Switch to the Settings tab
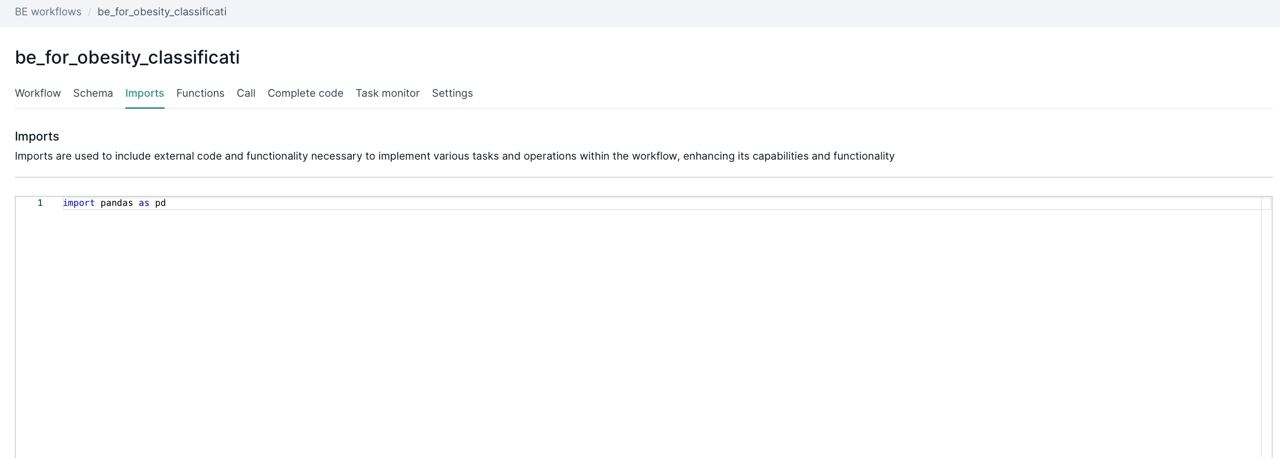 [452, 93]
